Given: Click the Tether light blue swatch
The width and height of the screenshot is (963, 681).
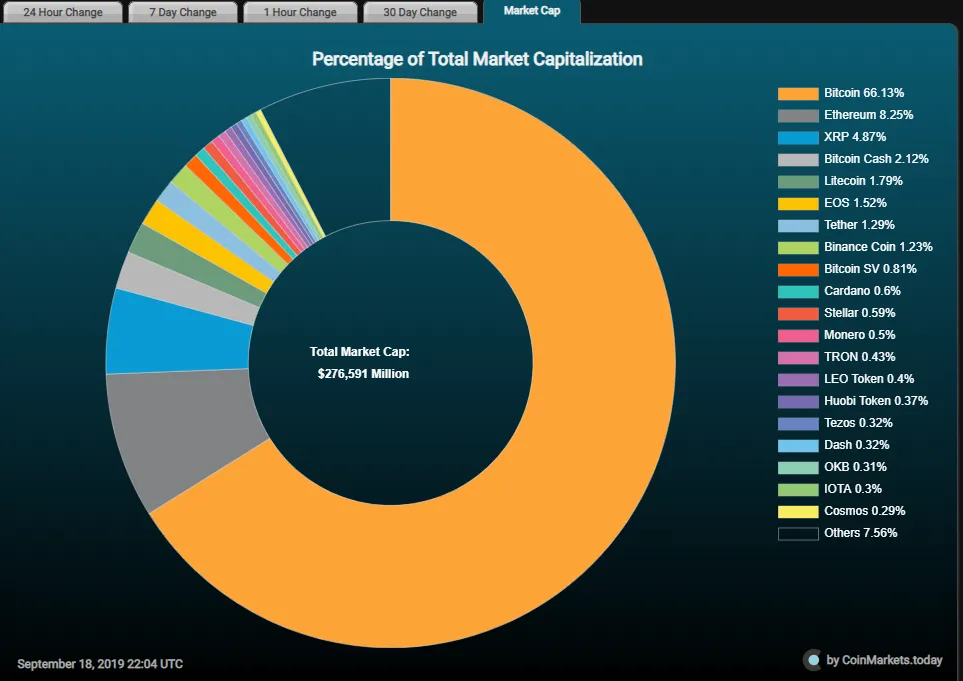Looking at the screenshot, I should pyautogui.click(x=798, y=225).
